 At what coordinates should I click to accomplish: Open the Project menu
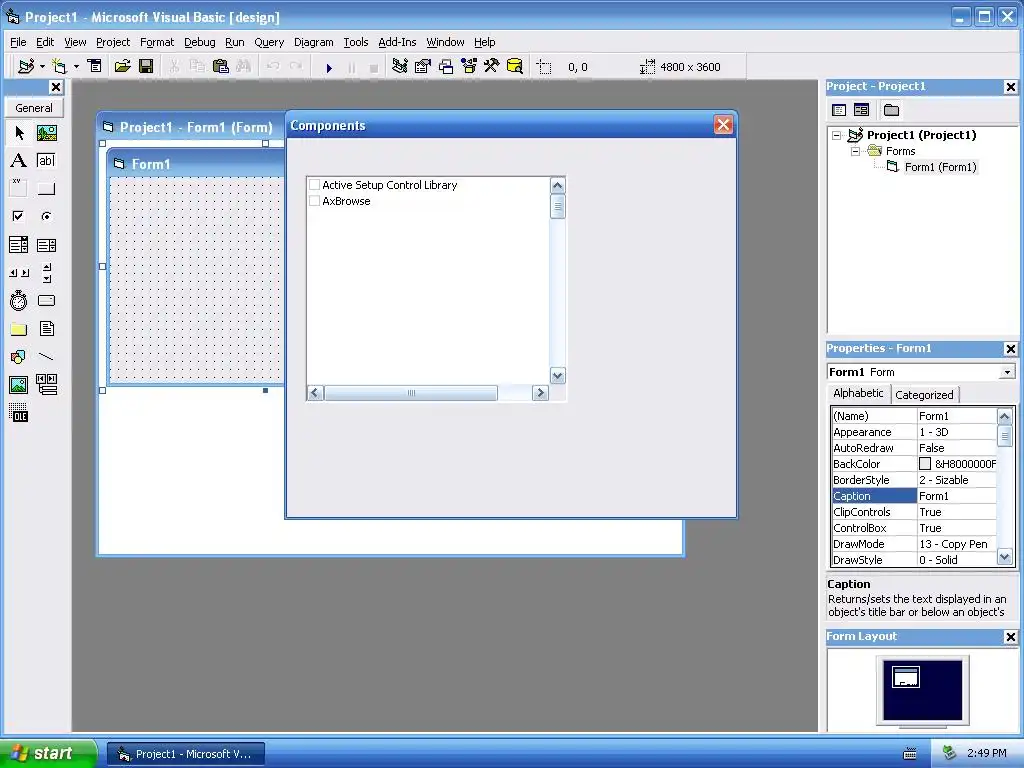point(113,42)
